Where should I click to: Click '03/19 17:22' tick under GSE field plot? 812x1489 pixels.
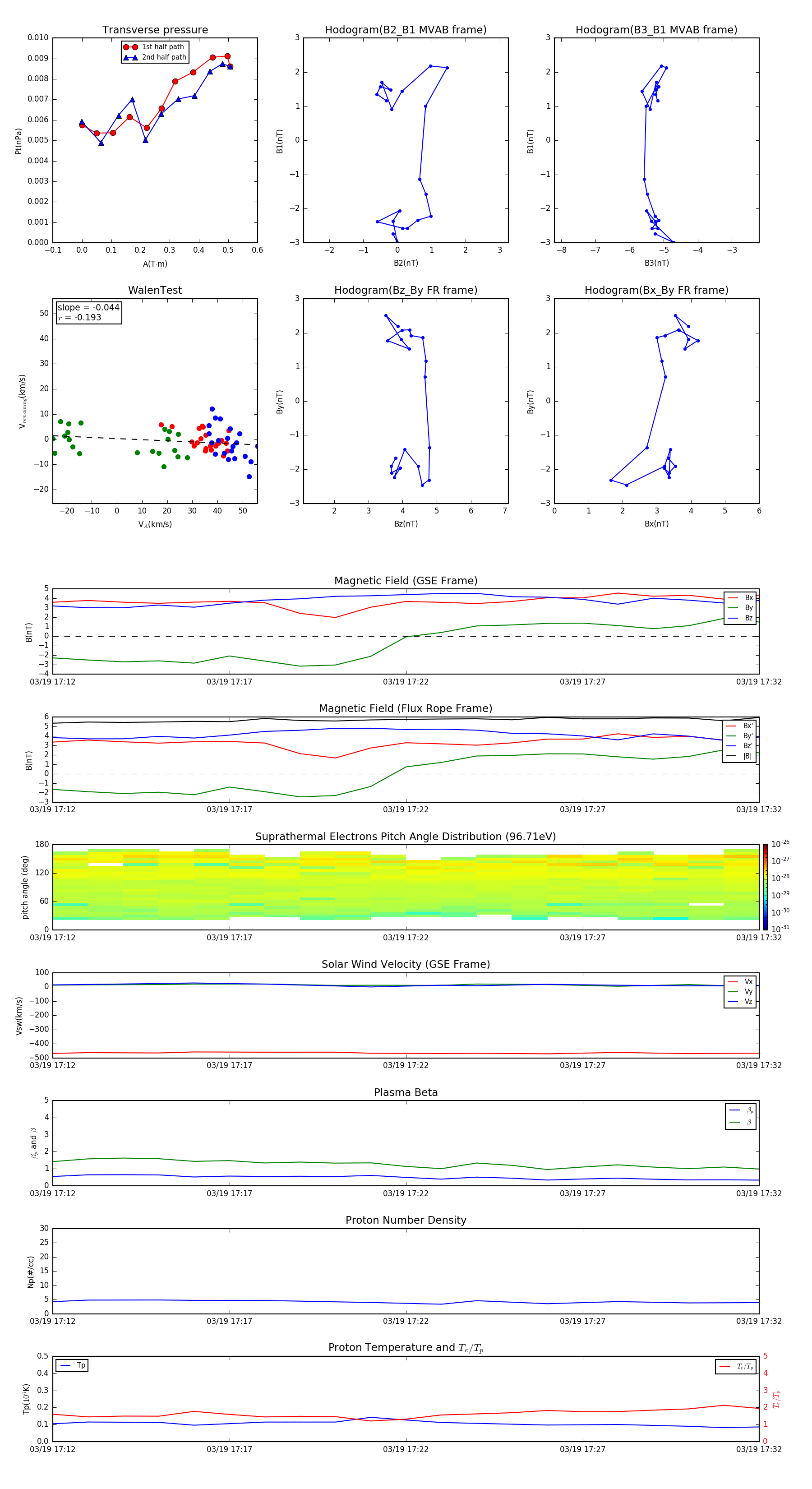point(406,682)
